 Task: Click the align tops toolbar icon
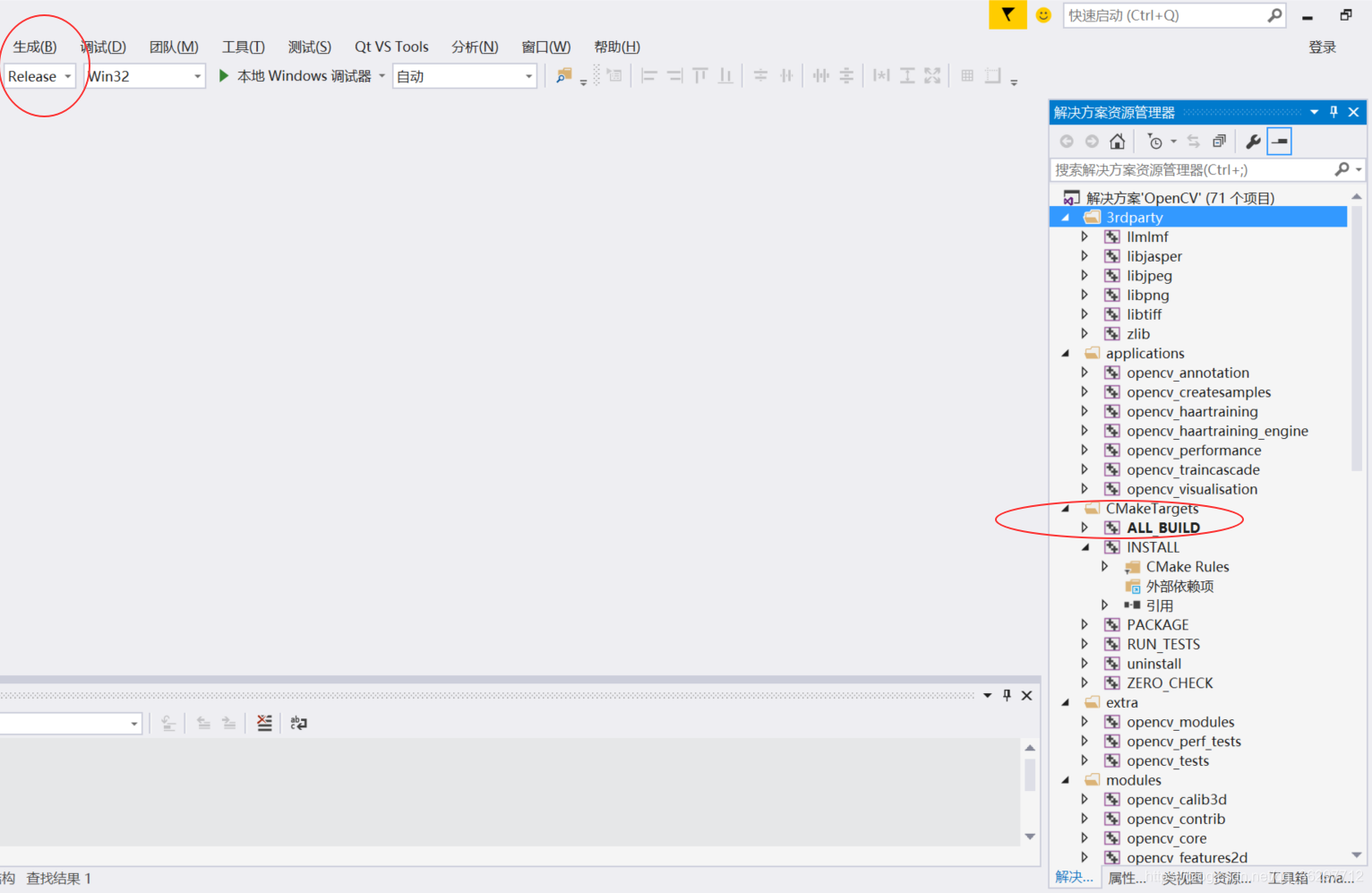click(699, 76)
